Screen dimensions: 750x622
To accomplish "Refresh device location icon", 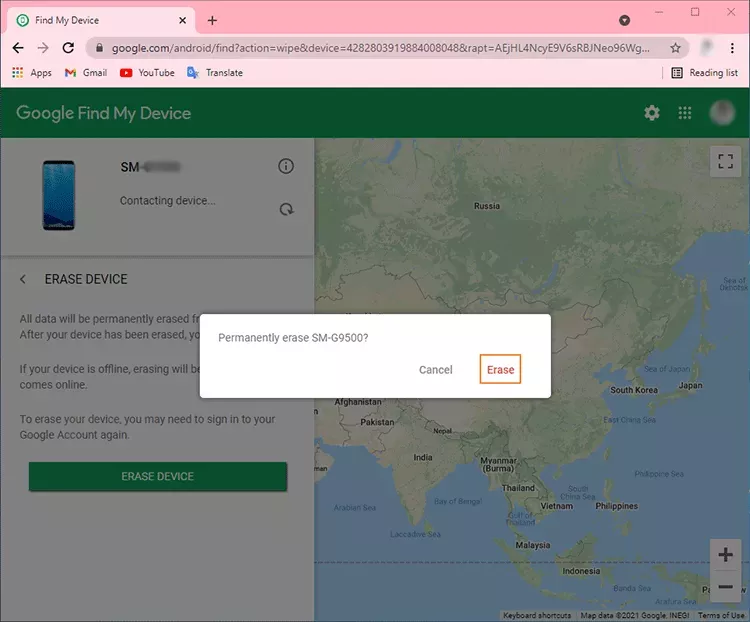I will [x=287, y=210].
